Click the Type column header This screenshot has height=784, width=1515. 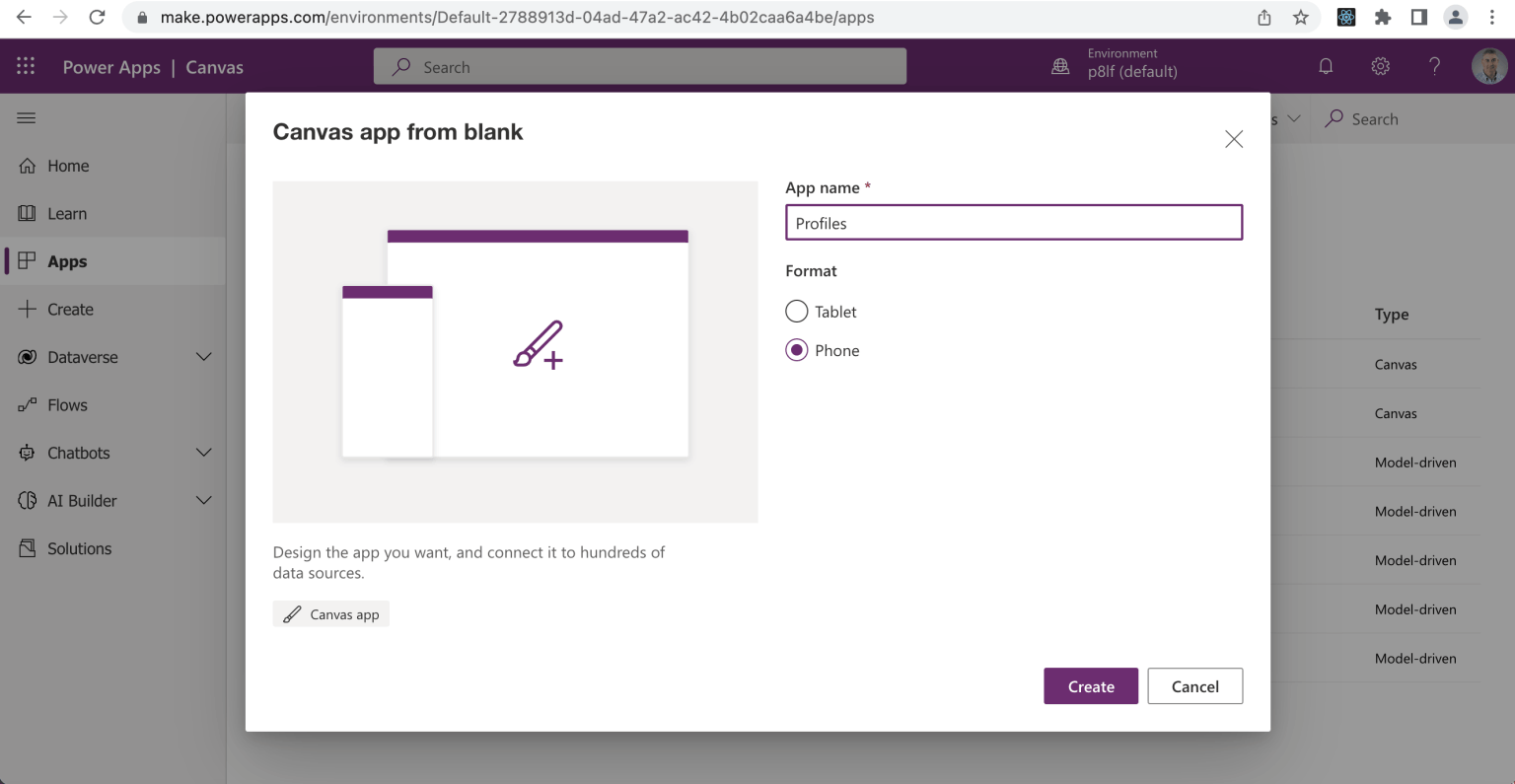1392,315
